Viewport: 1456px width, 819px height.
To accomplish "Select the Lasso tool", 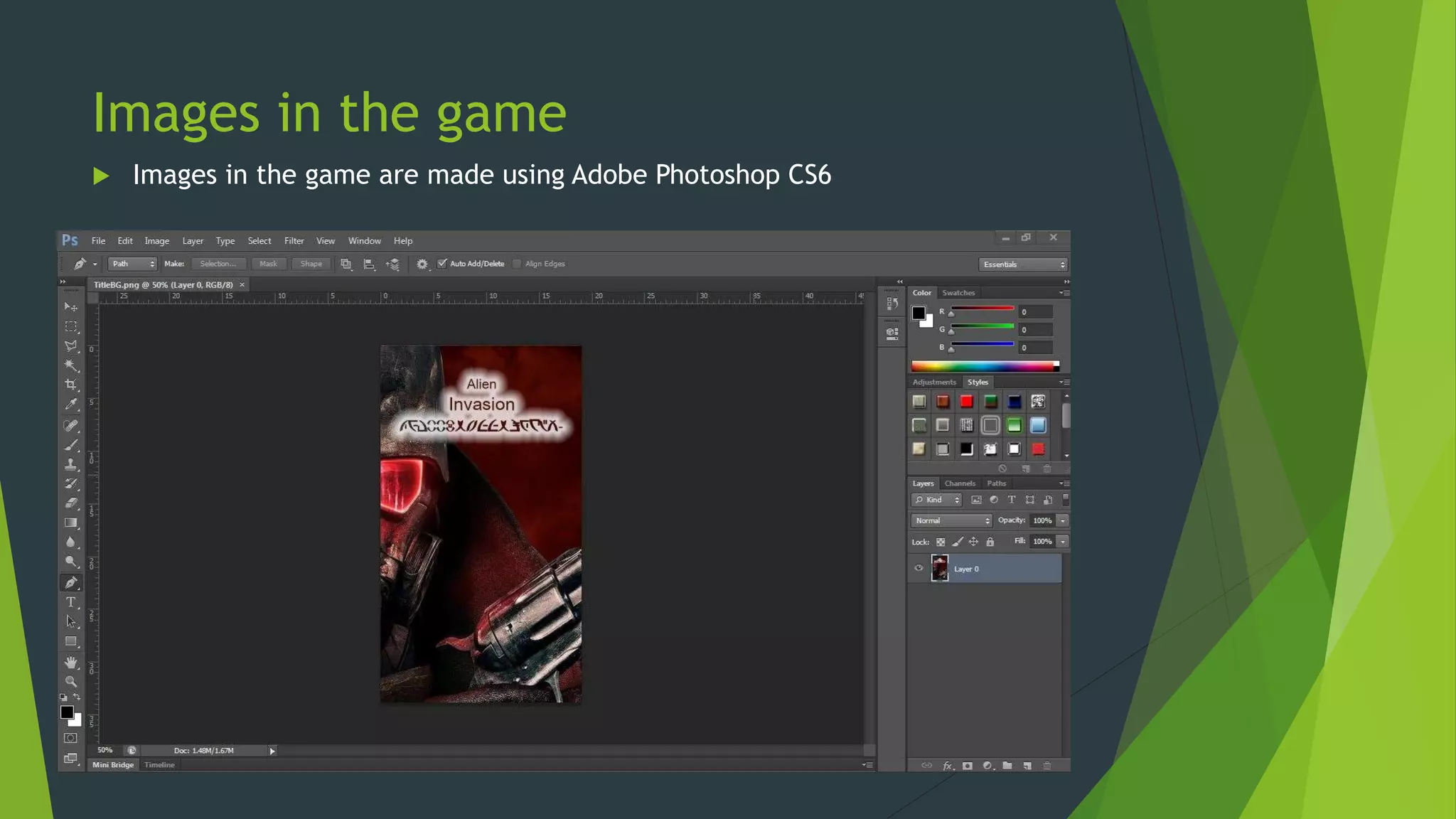I will 71,346.
